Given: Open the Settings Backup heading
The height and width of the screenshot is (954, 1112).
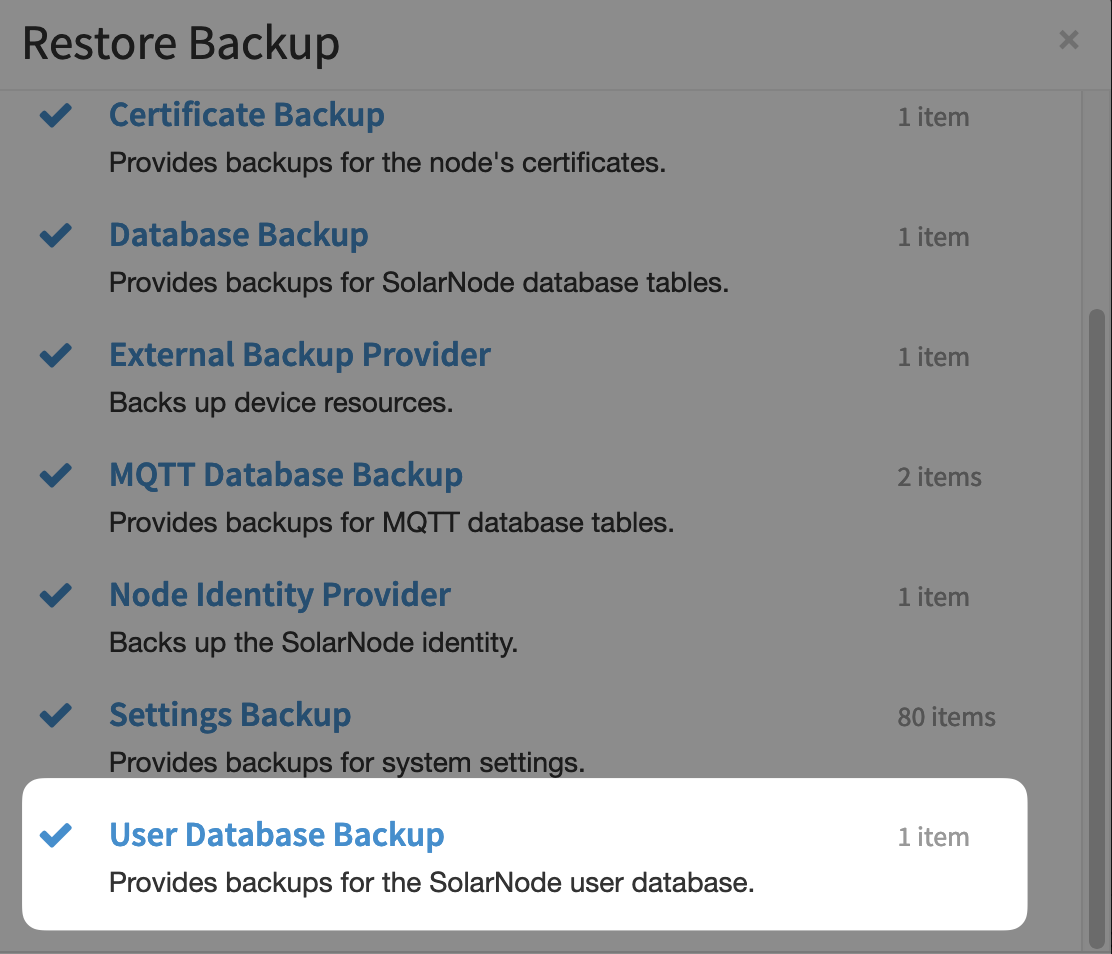Looking at the screenshot, I should (230, 714).
